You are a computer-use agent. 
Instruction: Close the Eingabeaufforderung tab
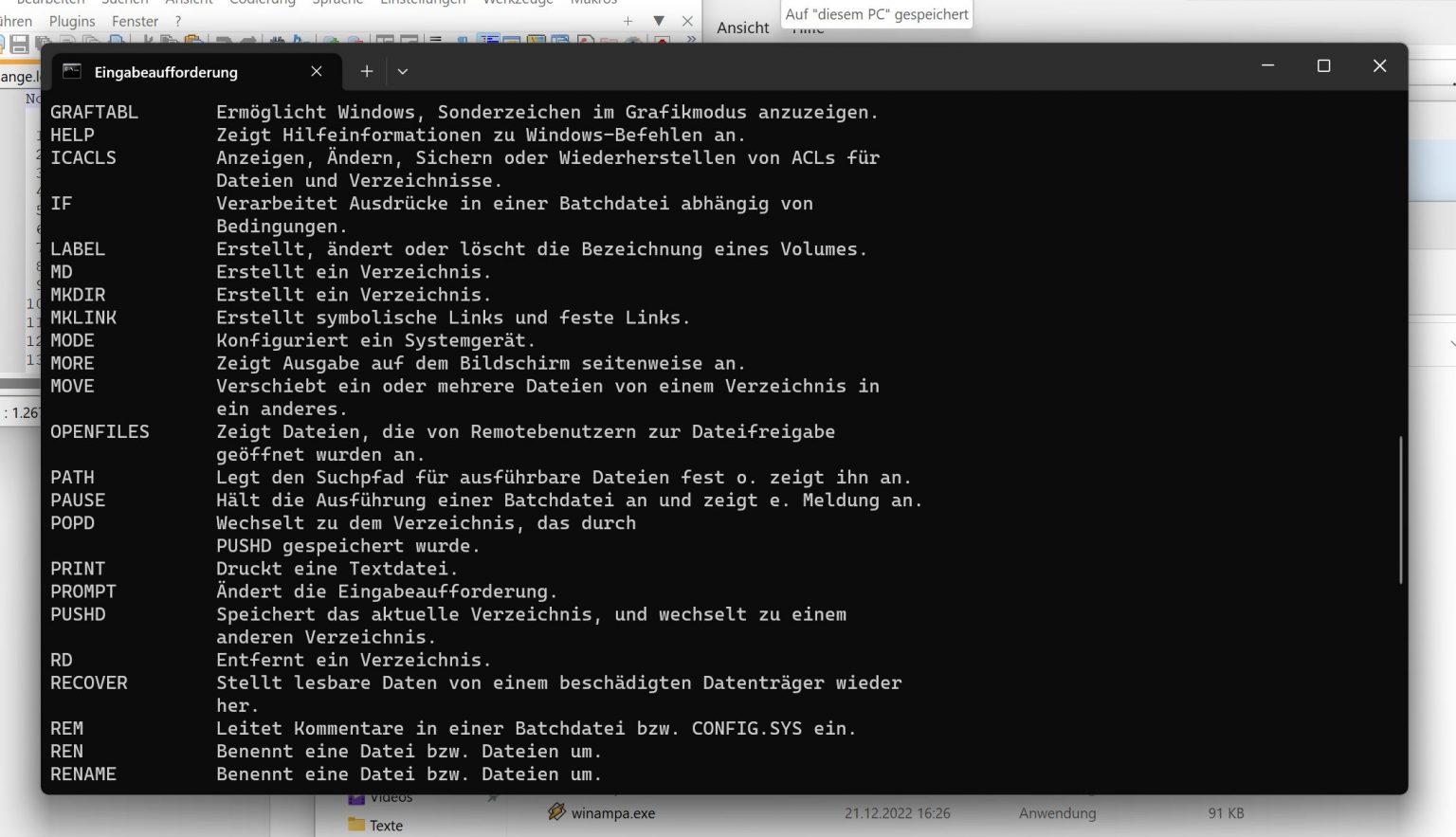[317, 71]
